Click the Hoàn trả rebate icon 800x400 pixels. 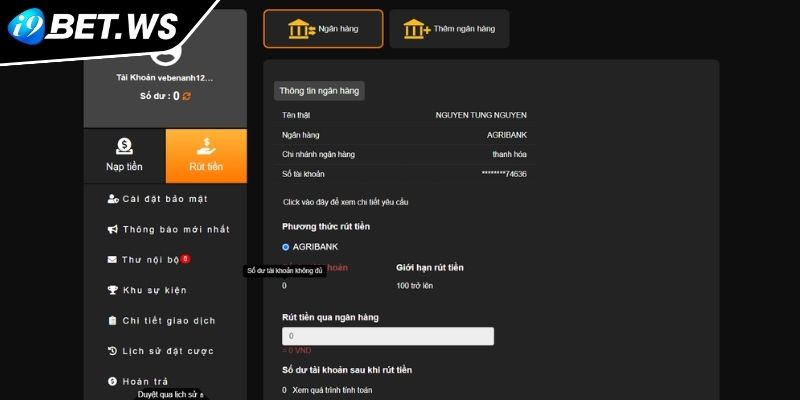[x=113, y=381]
